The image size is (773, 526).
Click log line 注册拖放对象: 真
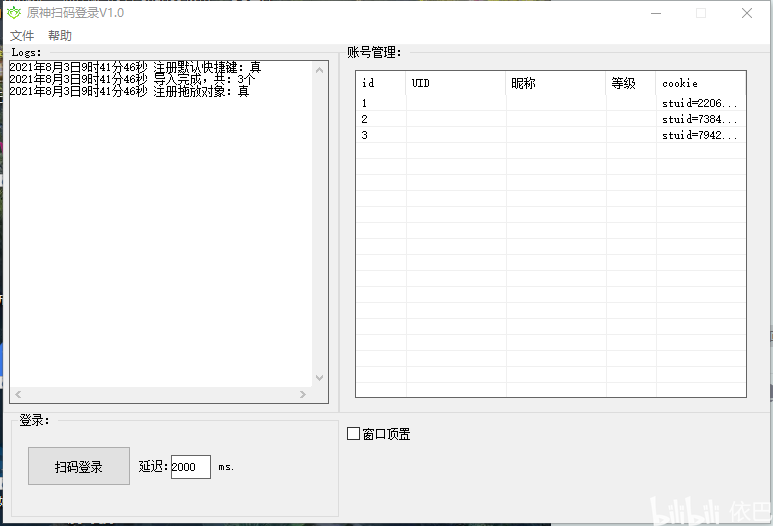129,91
